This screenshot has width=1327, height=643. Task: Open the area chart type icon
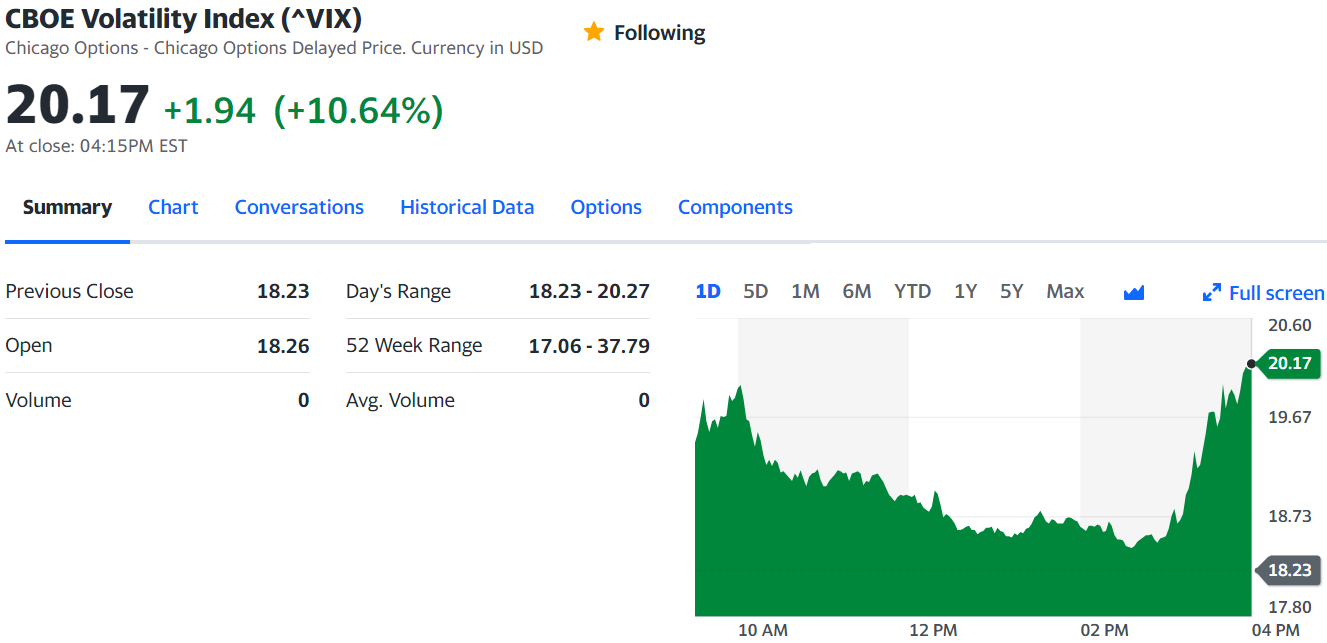point(1133,292)
